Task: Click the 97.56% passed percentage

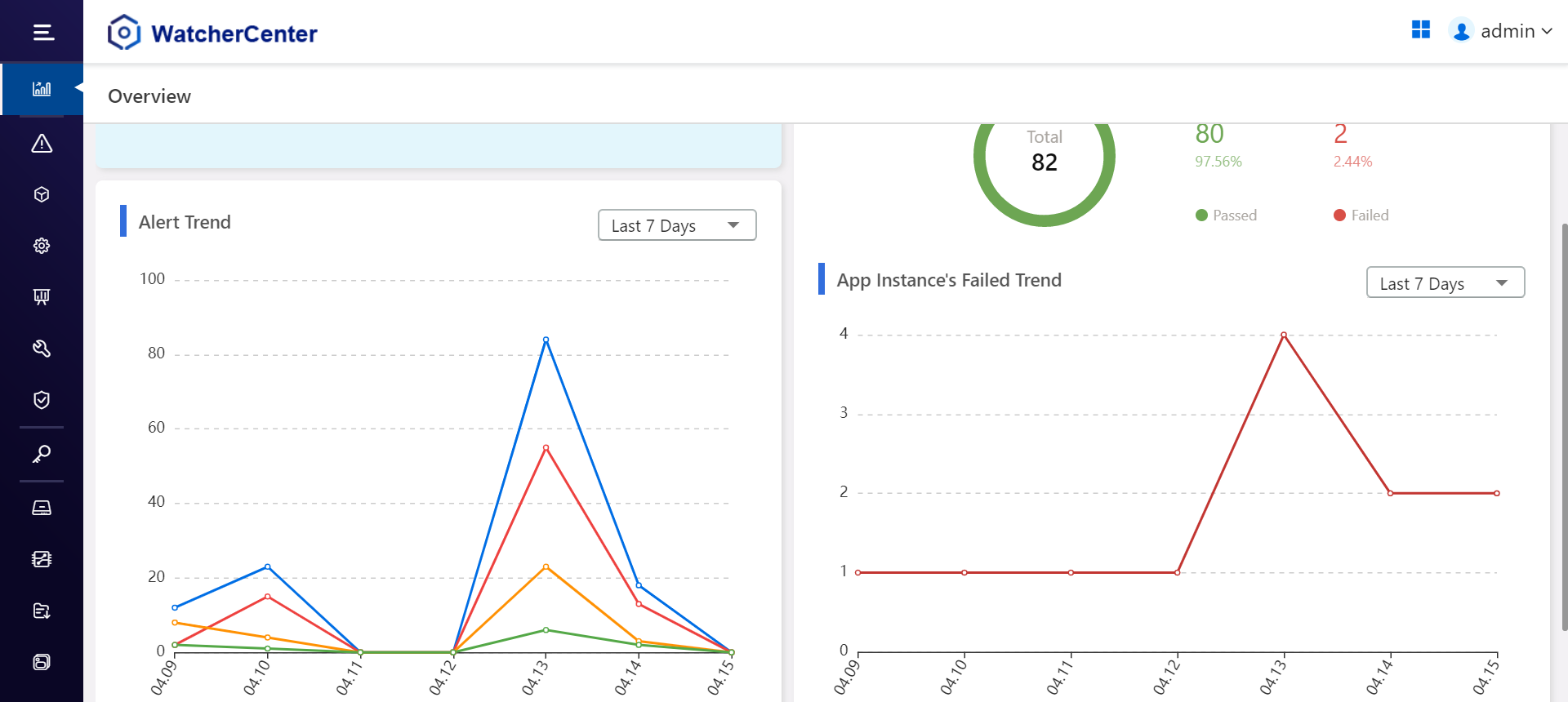Action: tap(1218, 162)
